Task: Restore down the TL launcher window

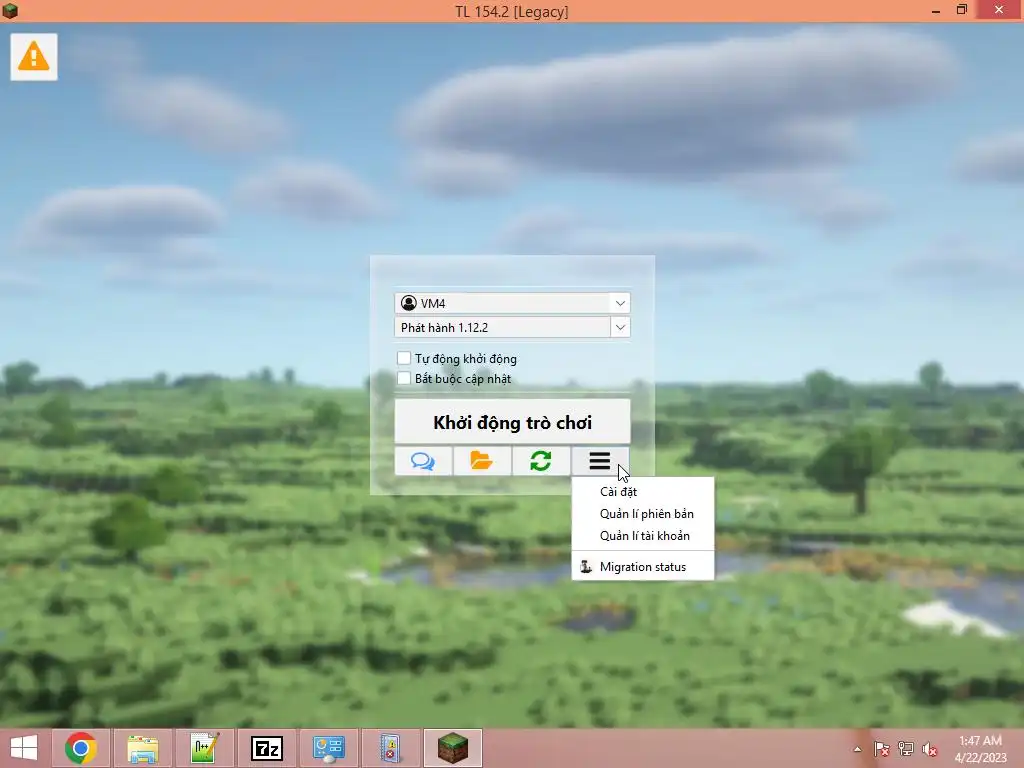Action: click(961, 10)
